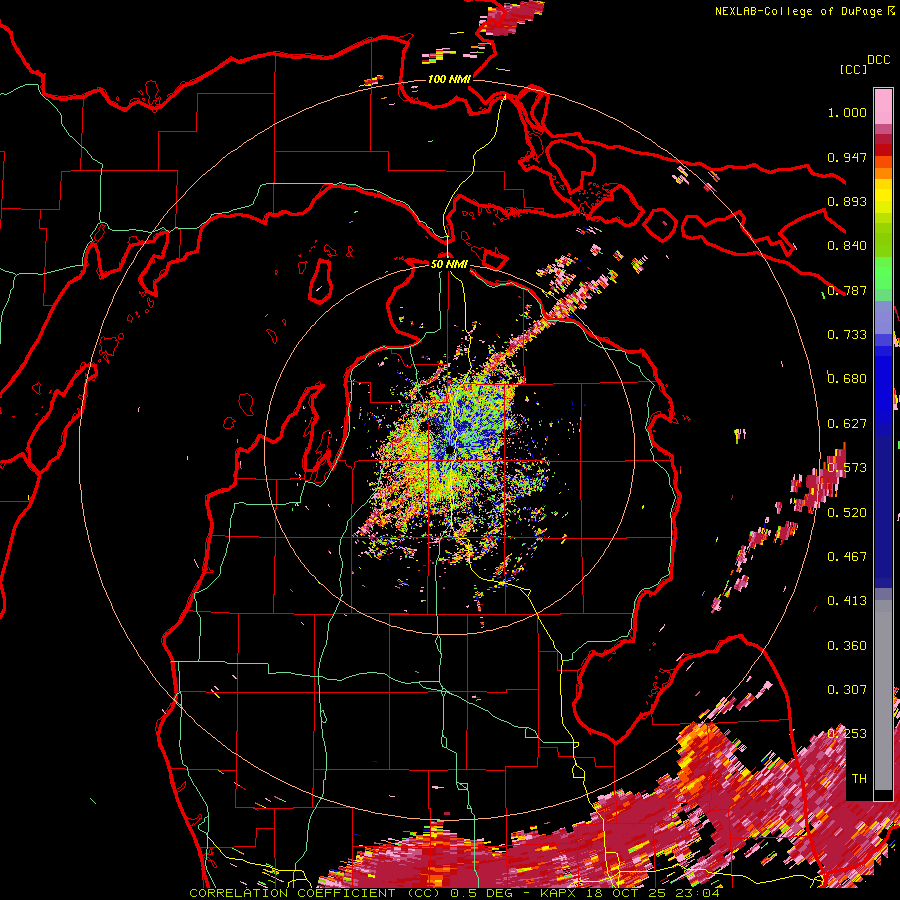Pick the gray segment of the color bar

[x=883, y=695]
